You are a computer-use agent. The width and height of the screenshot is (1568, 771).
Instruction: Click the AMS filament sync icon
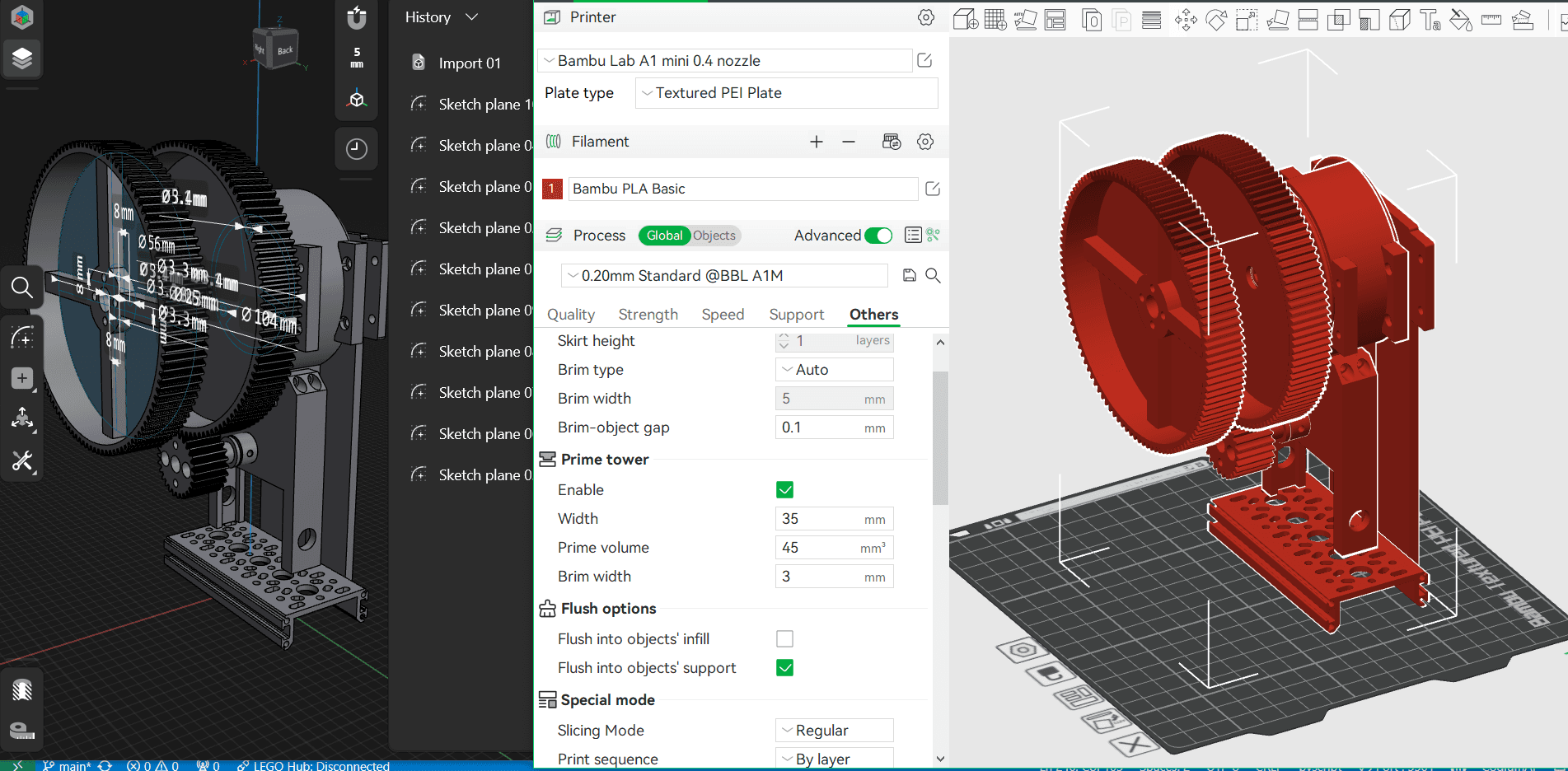[892, 142]
